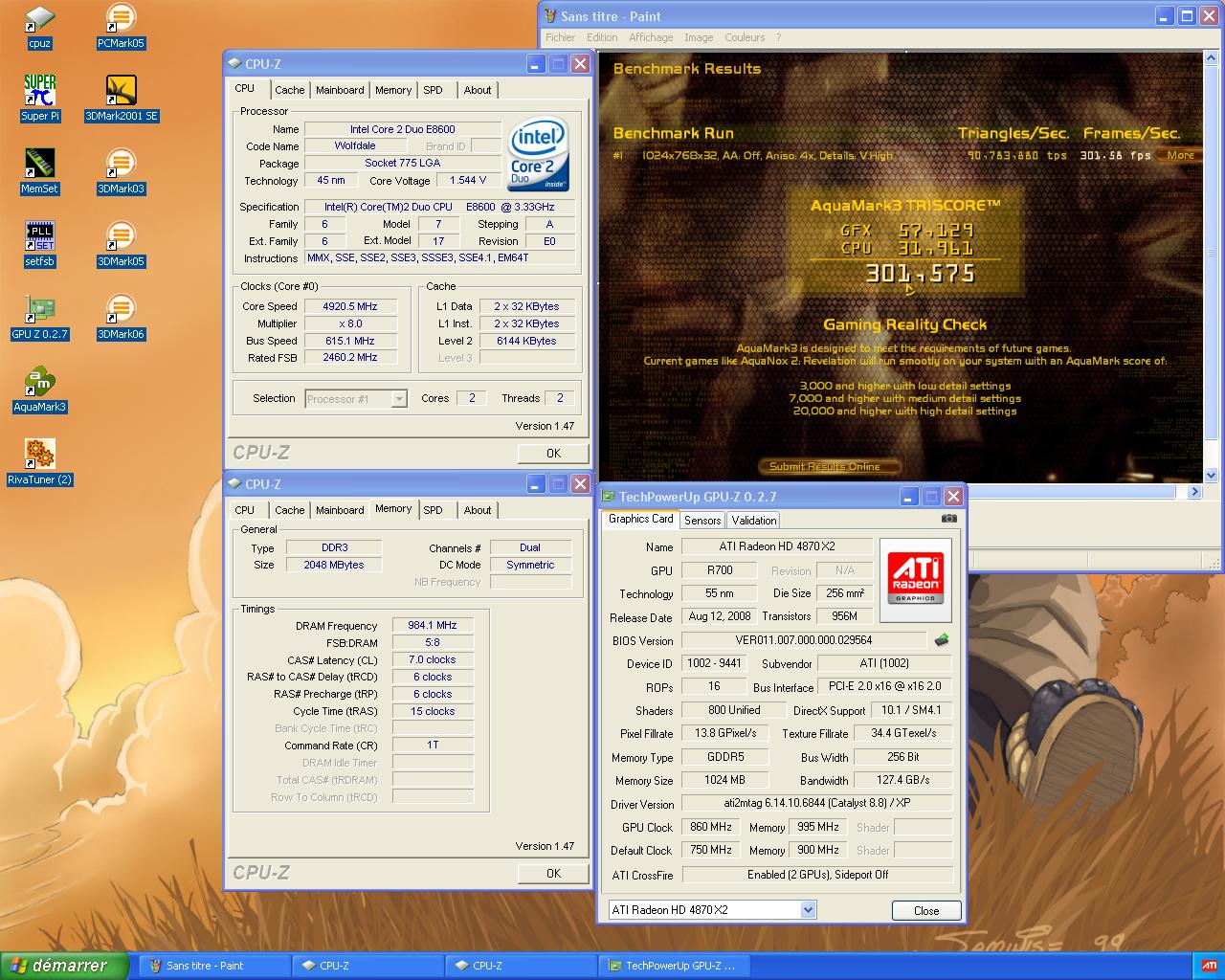Click the démarrer Start button
1225x980 pixels.
click(x=64, y=966)
